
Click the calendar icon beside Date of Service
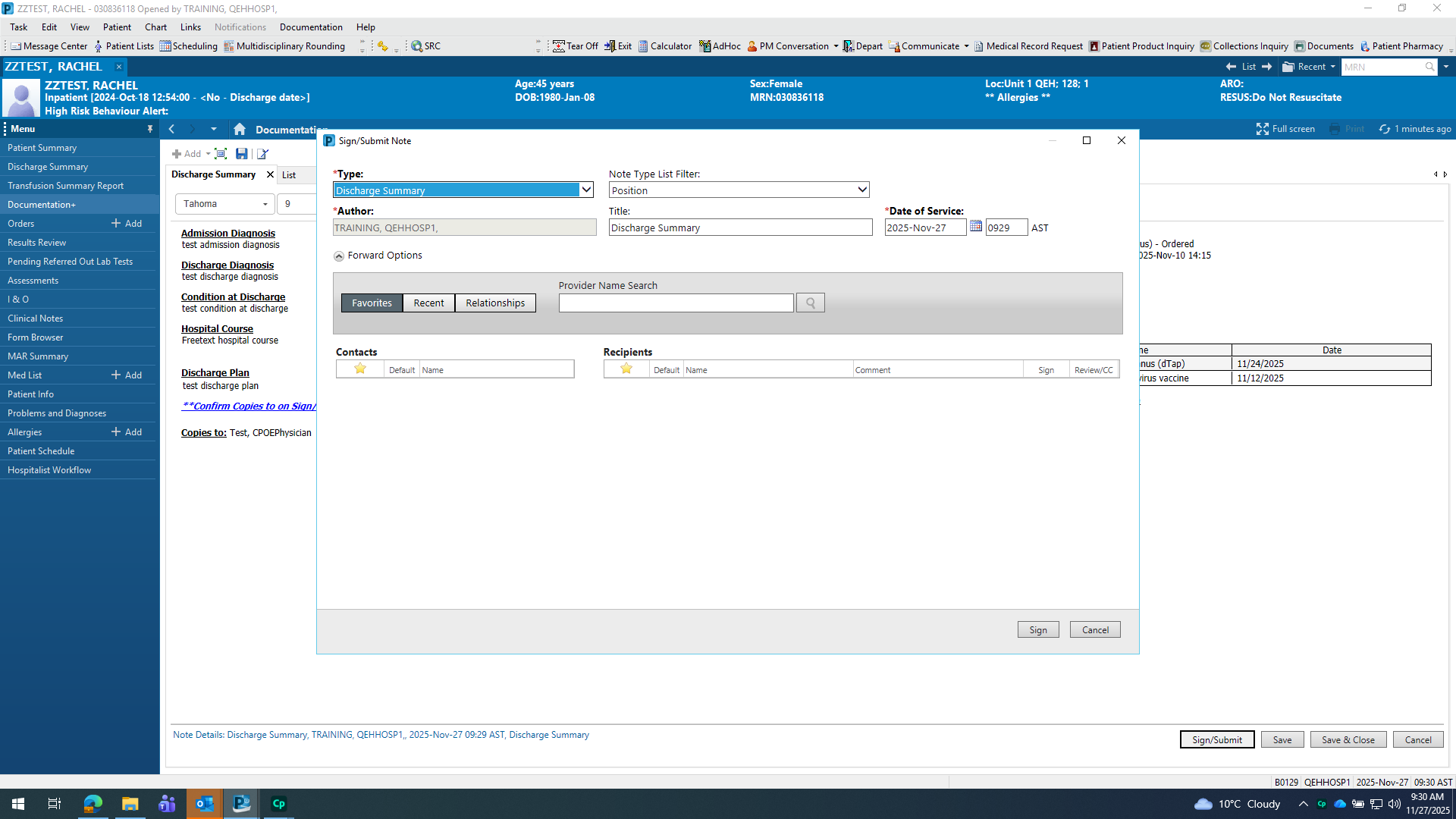click(976, 227)
